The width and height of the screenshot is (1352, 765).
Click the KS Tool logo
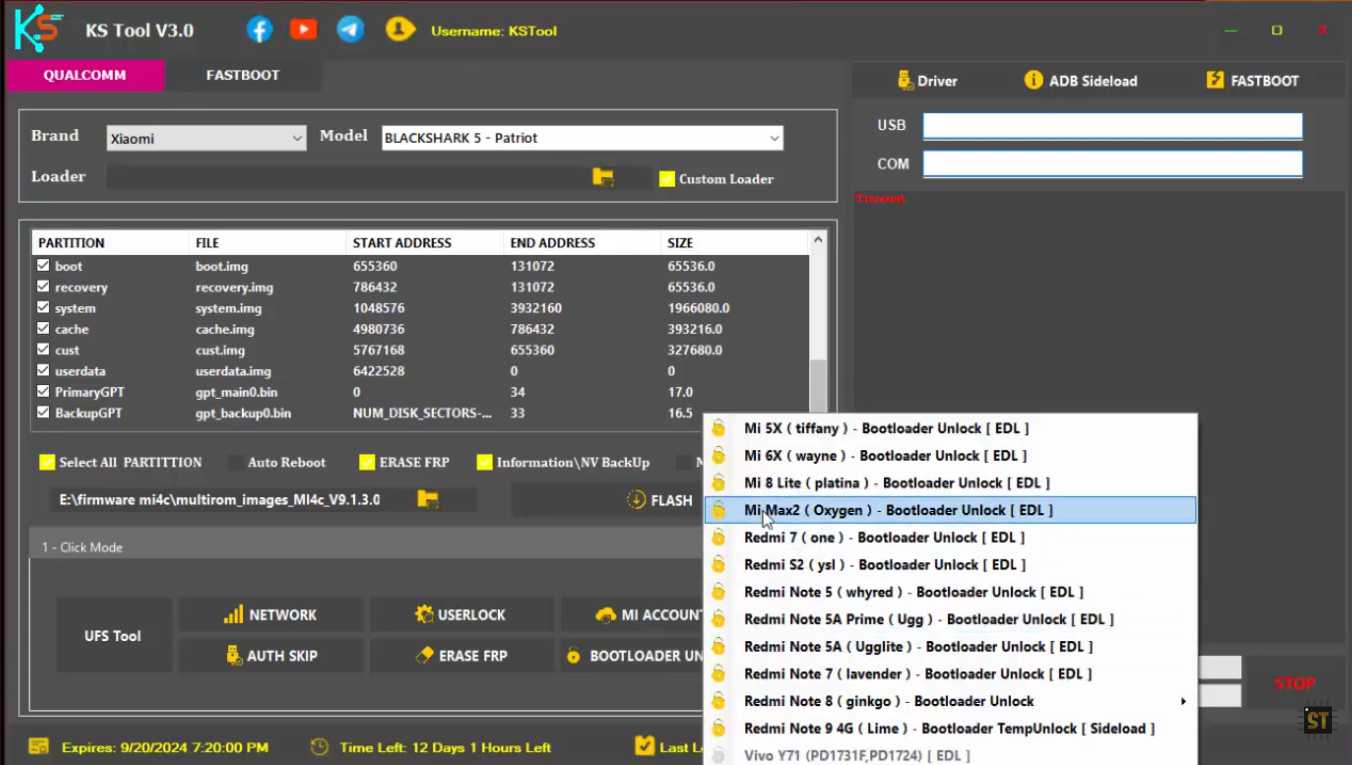[x=38, y=30]
